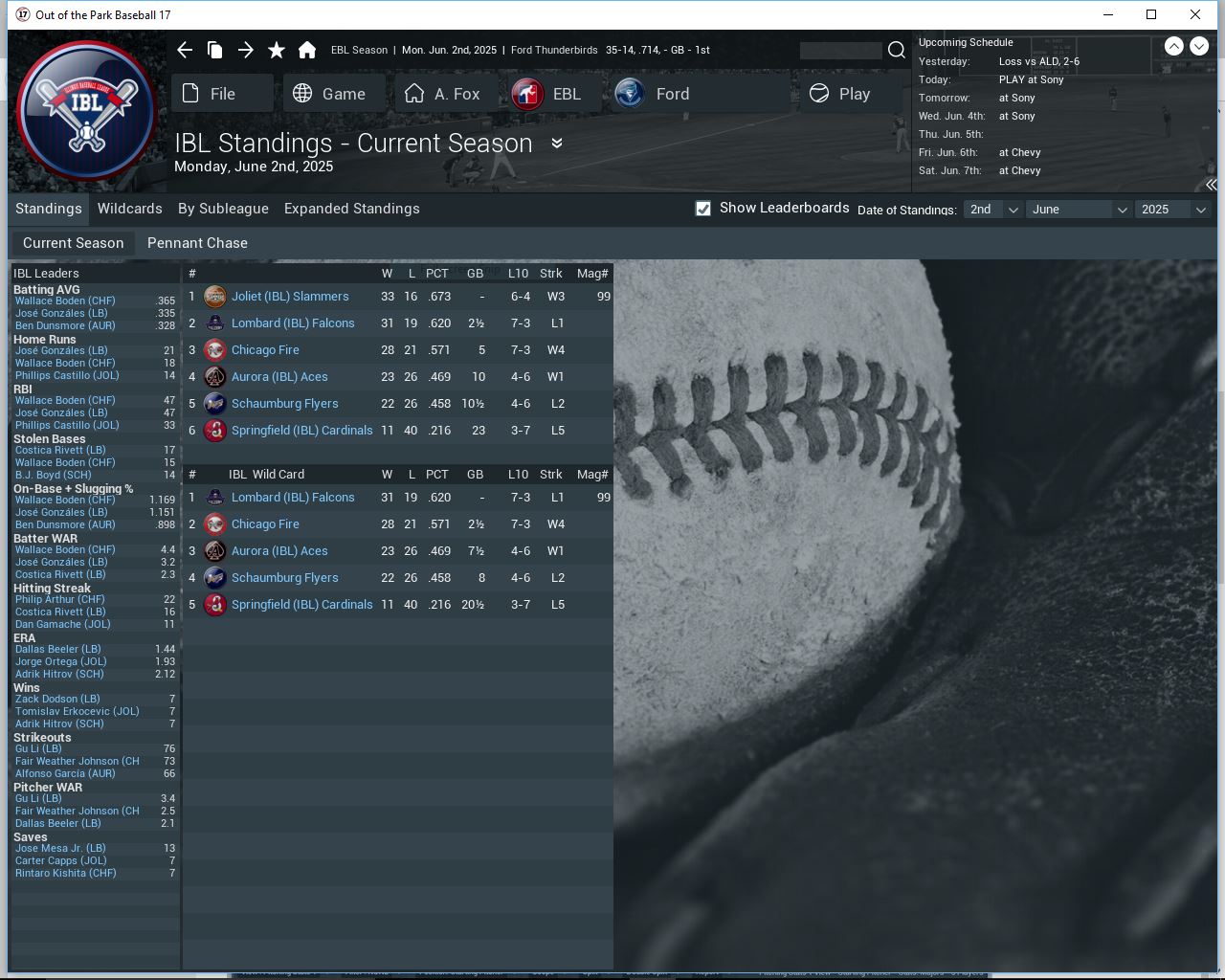The image size is (1225, 980).
Task: Click the schedule scroll down arrow icon
Action: coord(1199,46)
